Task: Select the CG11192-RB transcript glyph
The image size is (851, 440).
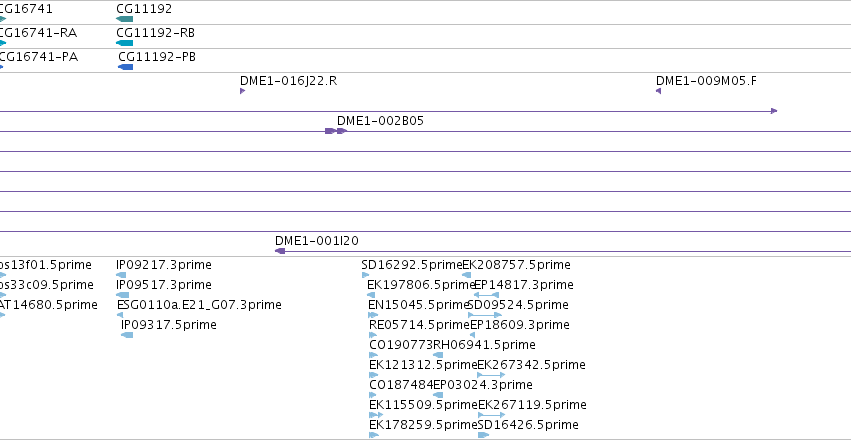Action: click(x=124, y=43)
